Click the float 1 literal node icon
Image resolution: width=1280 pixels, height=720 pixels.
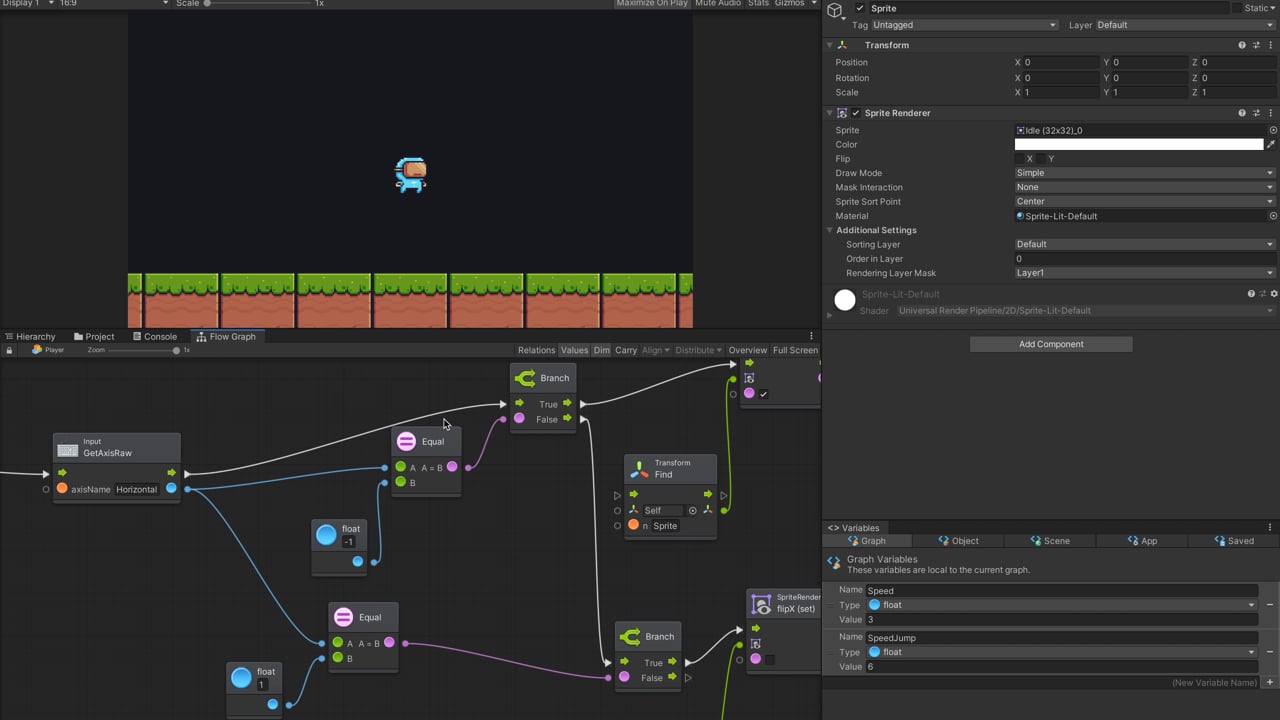[x=241, y=677]
